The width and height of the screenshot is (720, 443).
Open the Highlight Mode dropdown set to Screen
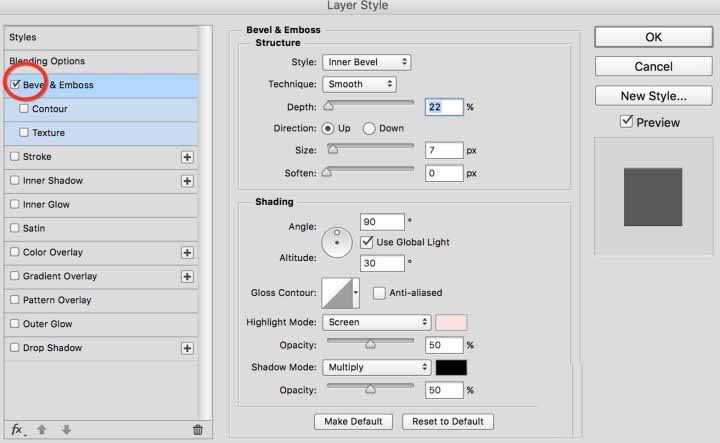tap(376, 322)
